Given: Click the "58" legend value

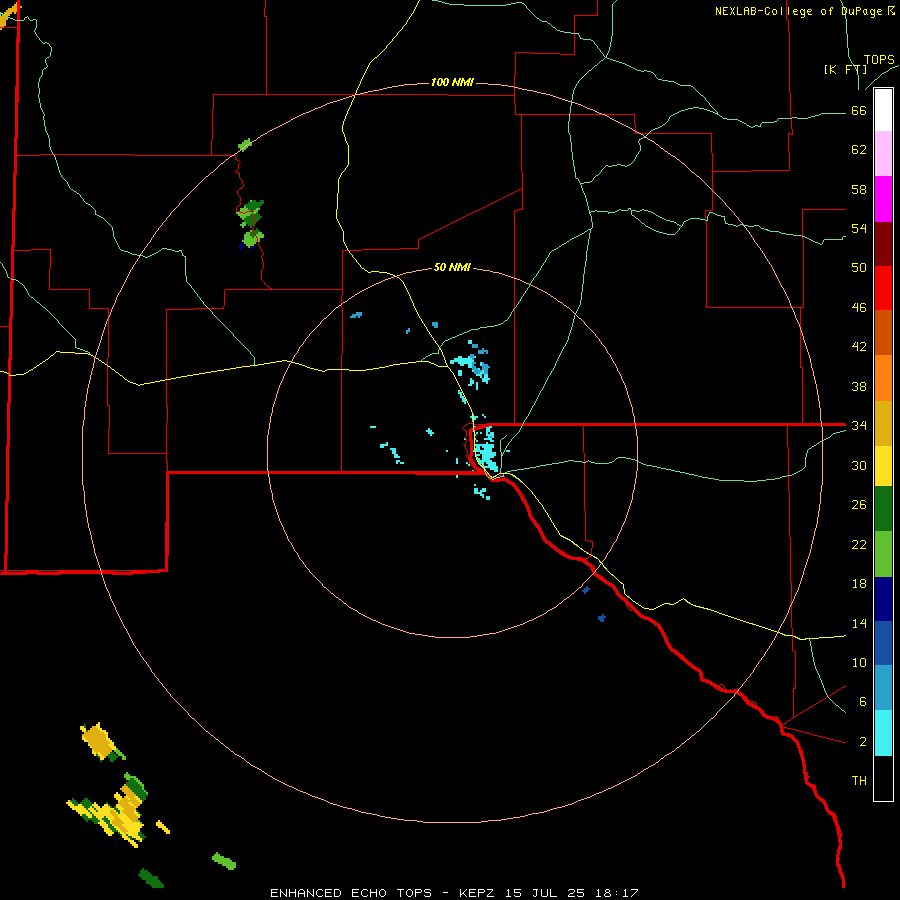Looking at the screenshot, I should pyautogui.click(x=859, y=189).
